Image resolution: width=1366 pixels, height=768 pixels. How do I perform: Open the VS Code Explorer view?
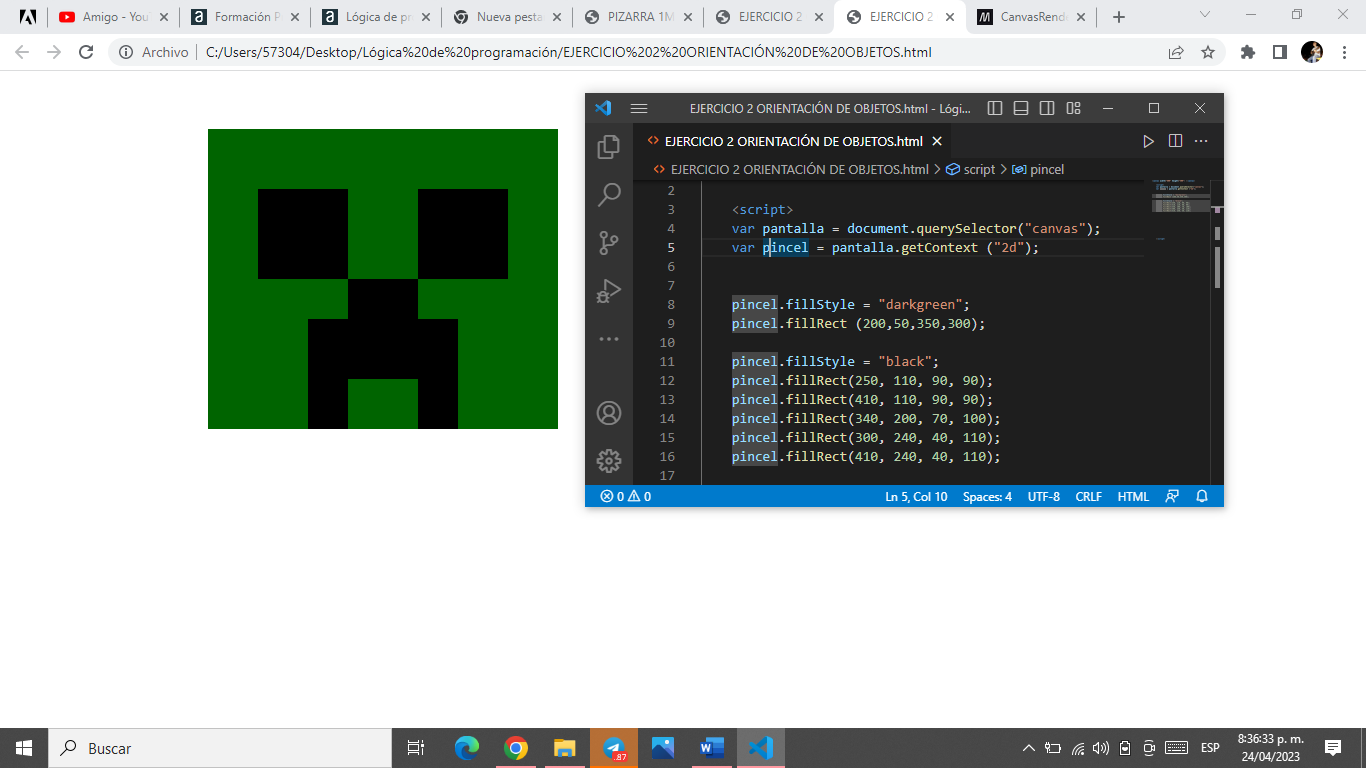[x=608, y=147]
